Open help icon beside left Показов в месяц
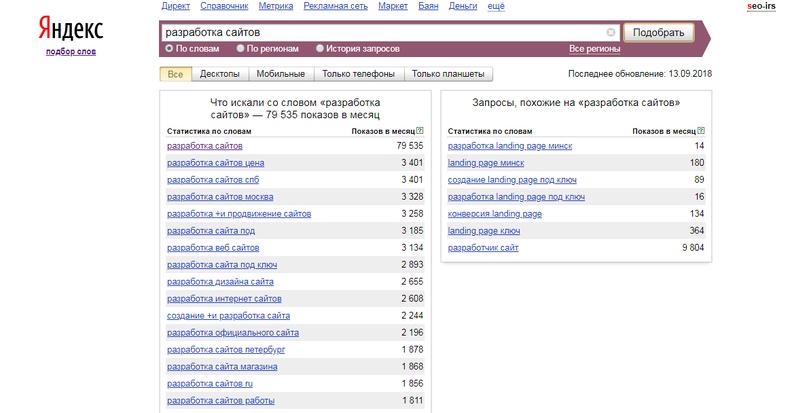Image resolution: width=807 pixels, height=413 pixels. coord(420,131)
